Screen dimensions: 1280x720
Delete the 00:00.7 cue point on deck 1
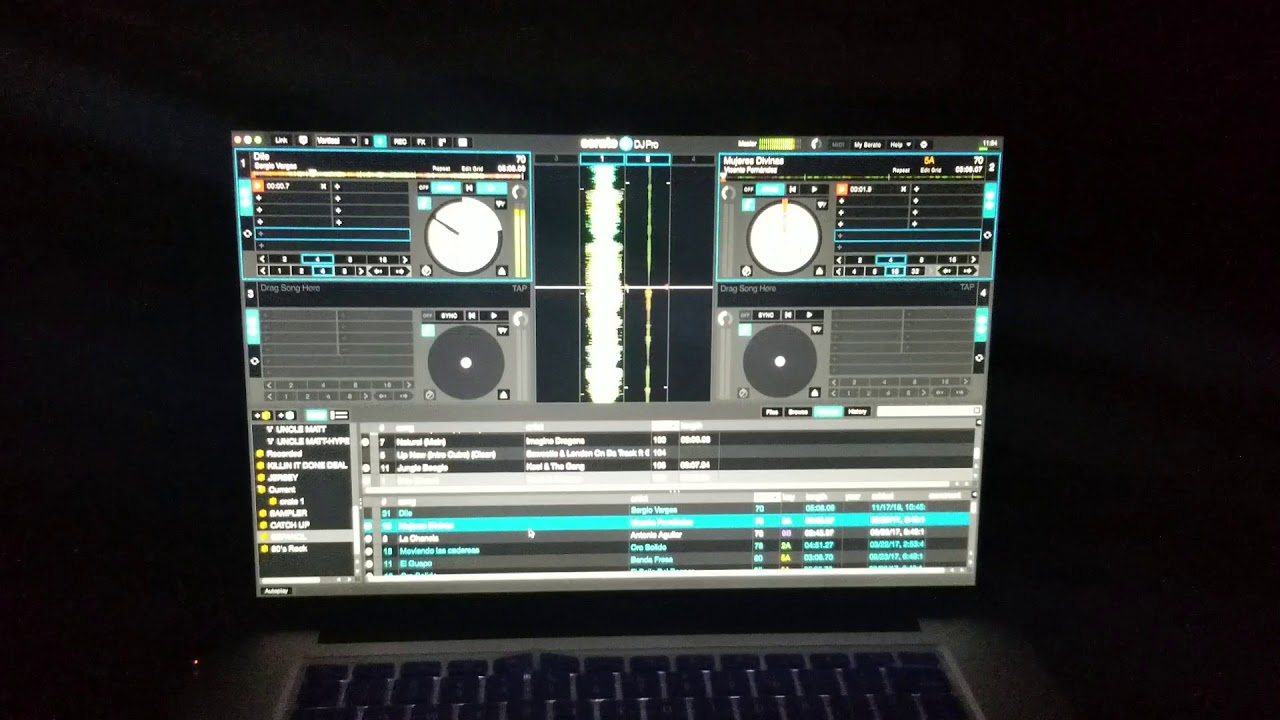click(323, 186)
